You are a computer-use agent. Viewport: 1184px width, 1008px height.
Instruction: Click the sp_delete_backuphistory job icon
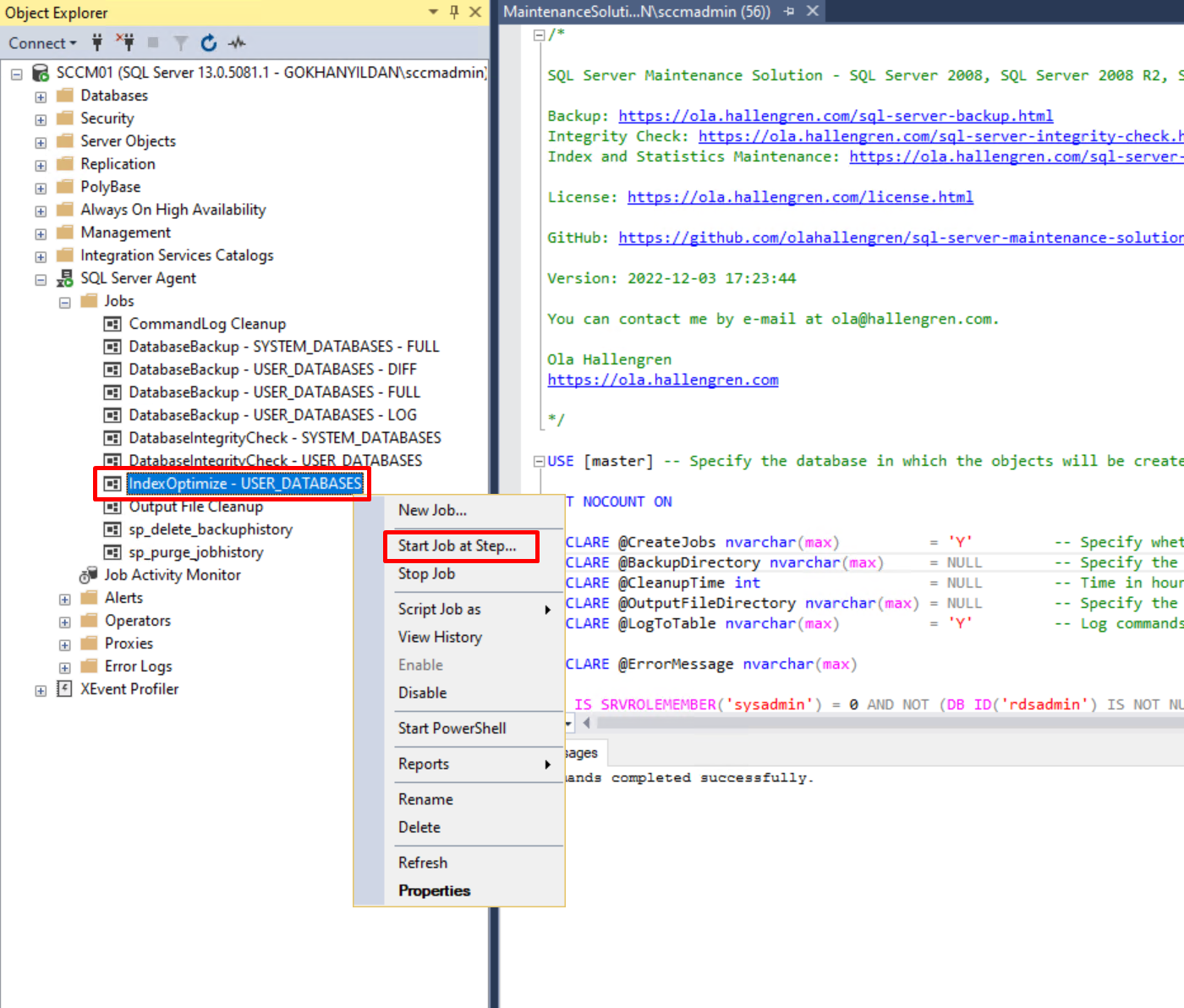click(112, 529)
